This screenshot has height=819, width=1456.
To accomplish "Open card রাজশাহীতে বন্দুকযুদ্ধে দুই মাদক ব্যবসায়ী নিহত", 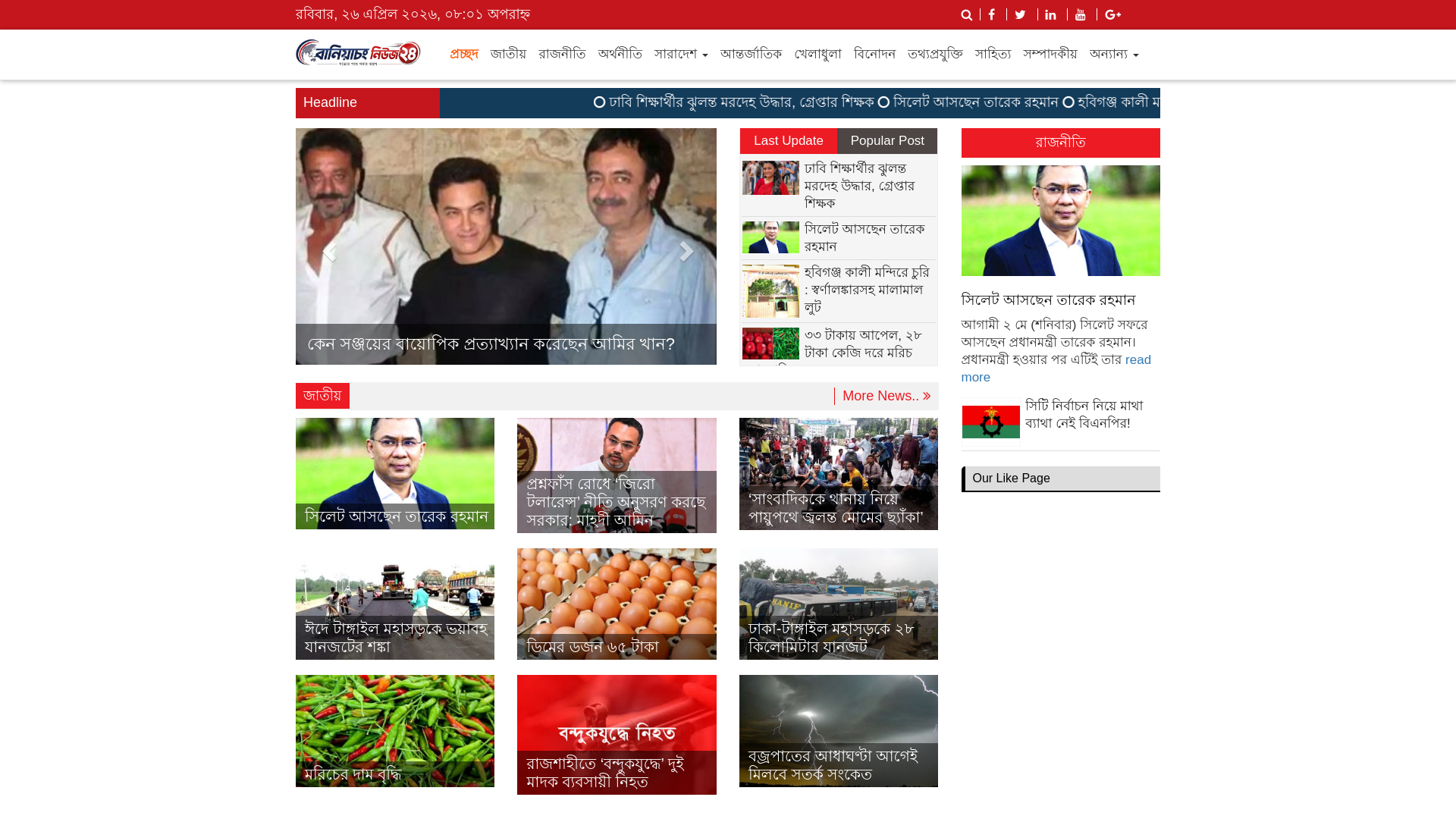I will coord(617,735).
